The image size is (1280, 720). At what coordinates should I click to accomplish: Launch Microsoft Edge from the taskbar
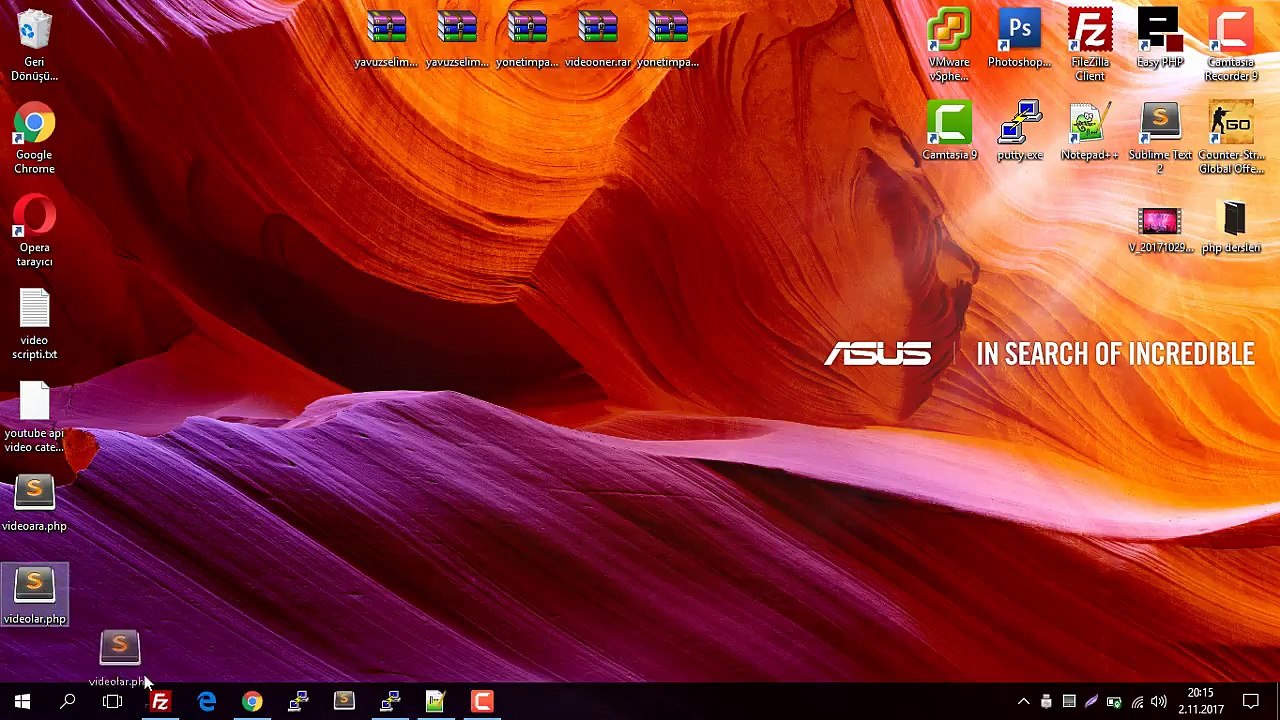tap(206, 702)
